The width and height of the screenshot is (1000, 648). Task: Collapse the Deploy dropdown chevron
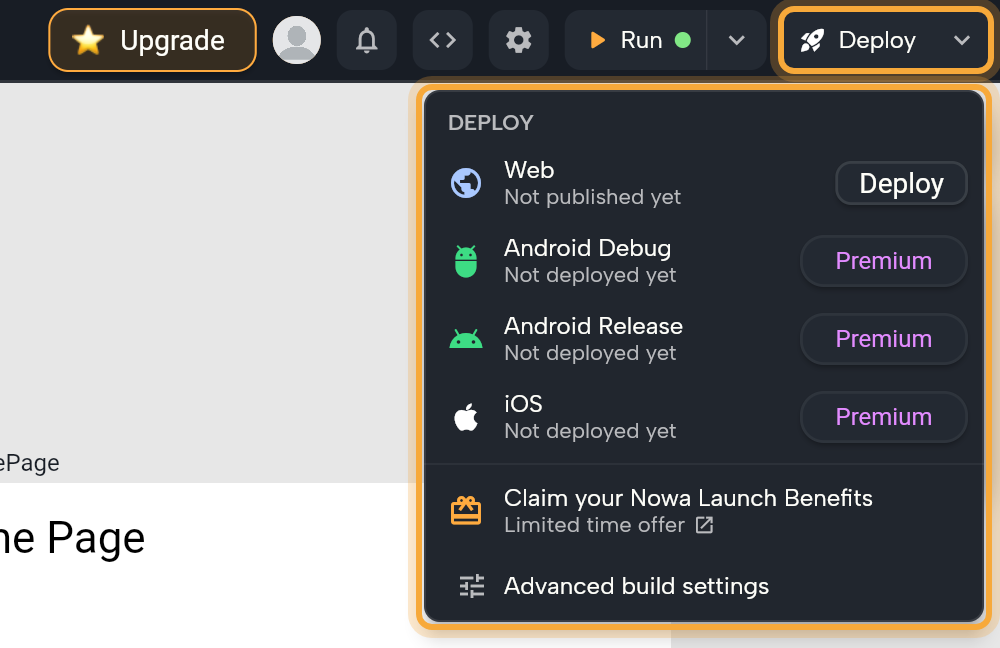click(962, 40)
